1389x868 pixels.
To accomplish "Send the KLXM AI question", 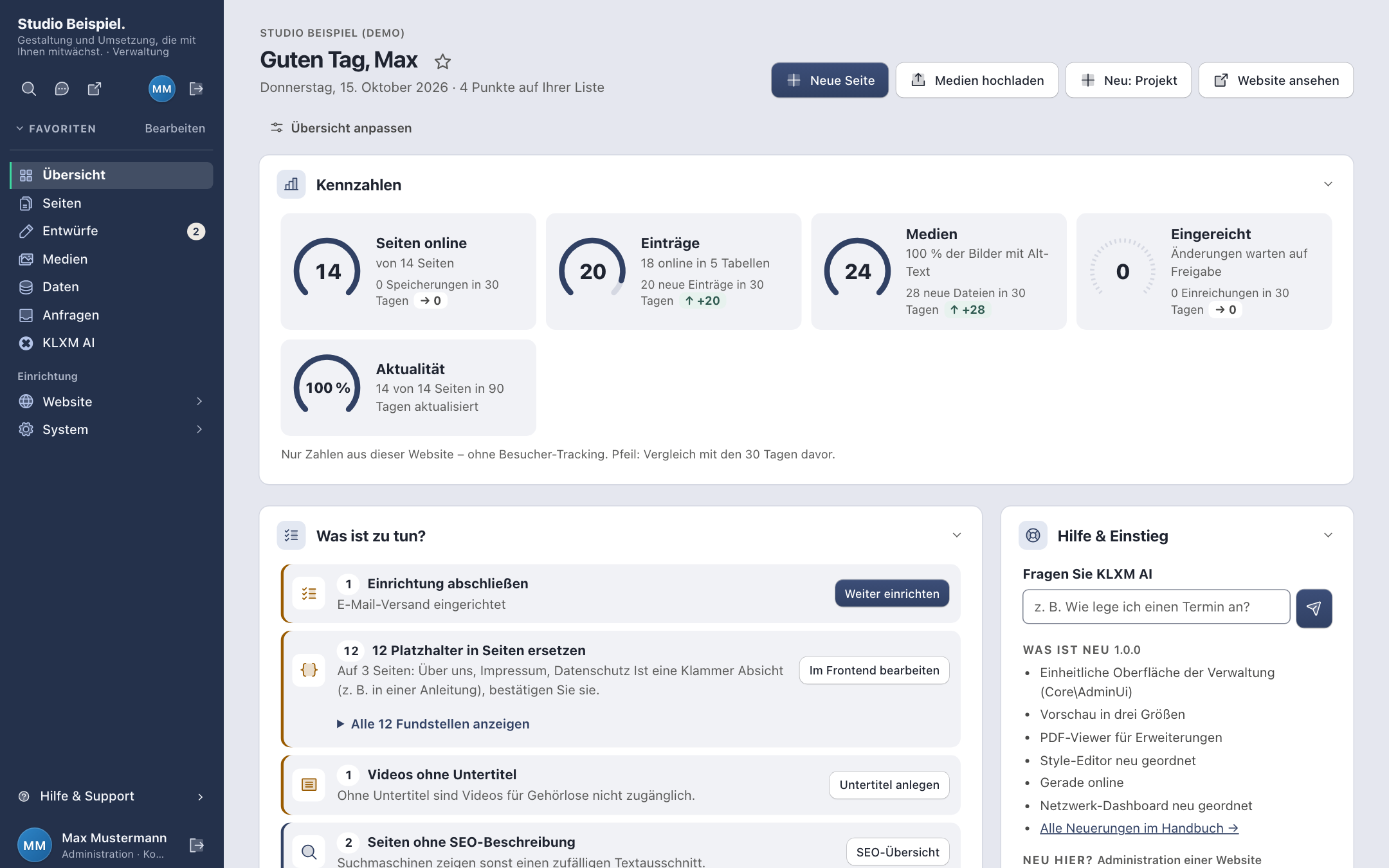I will coord(1314,608).
